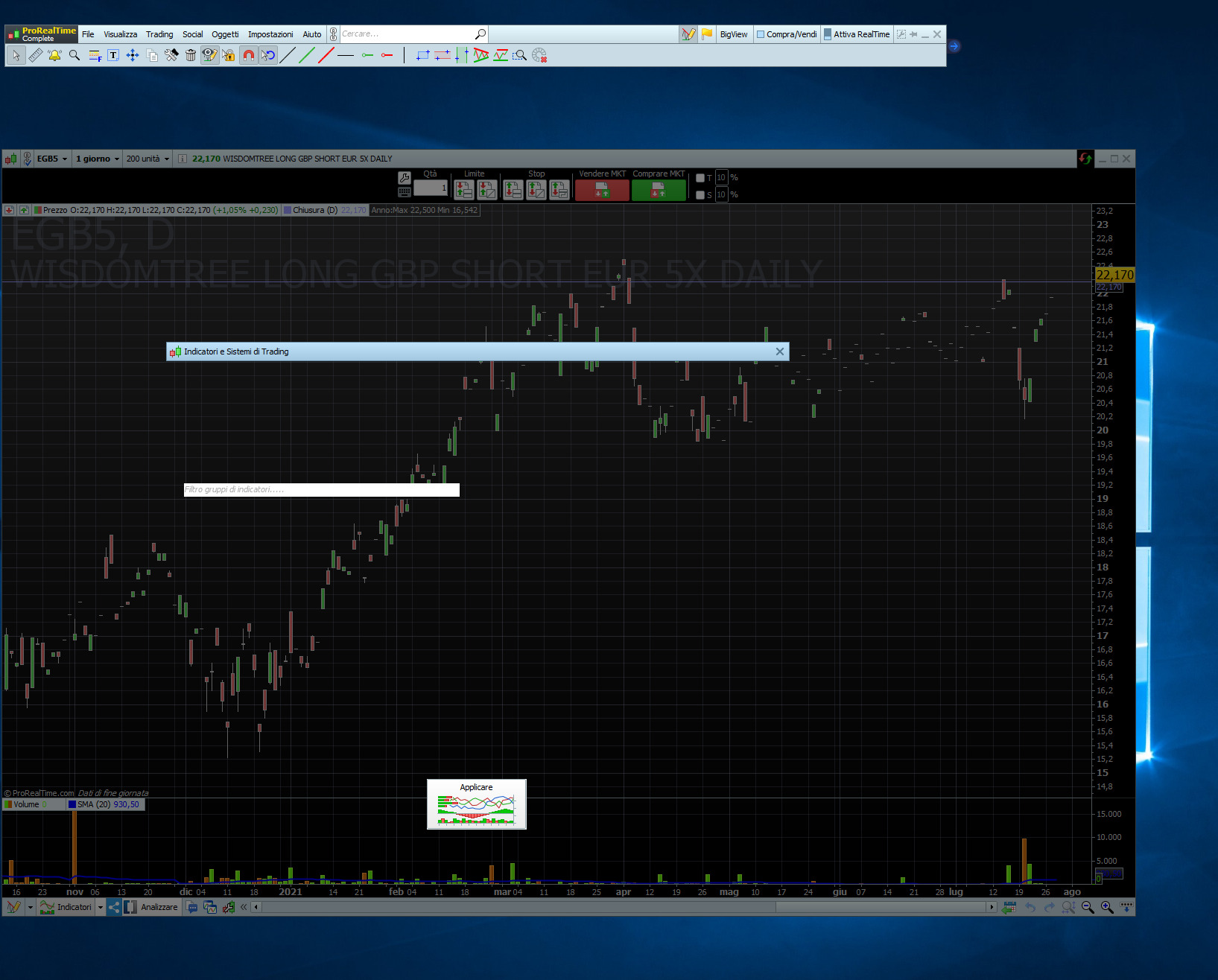Click the Chiusura color swatch
The height and width of the screenshot is (980, 1218).
click(287, 210)
